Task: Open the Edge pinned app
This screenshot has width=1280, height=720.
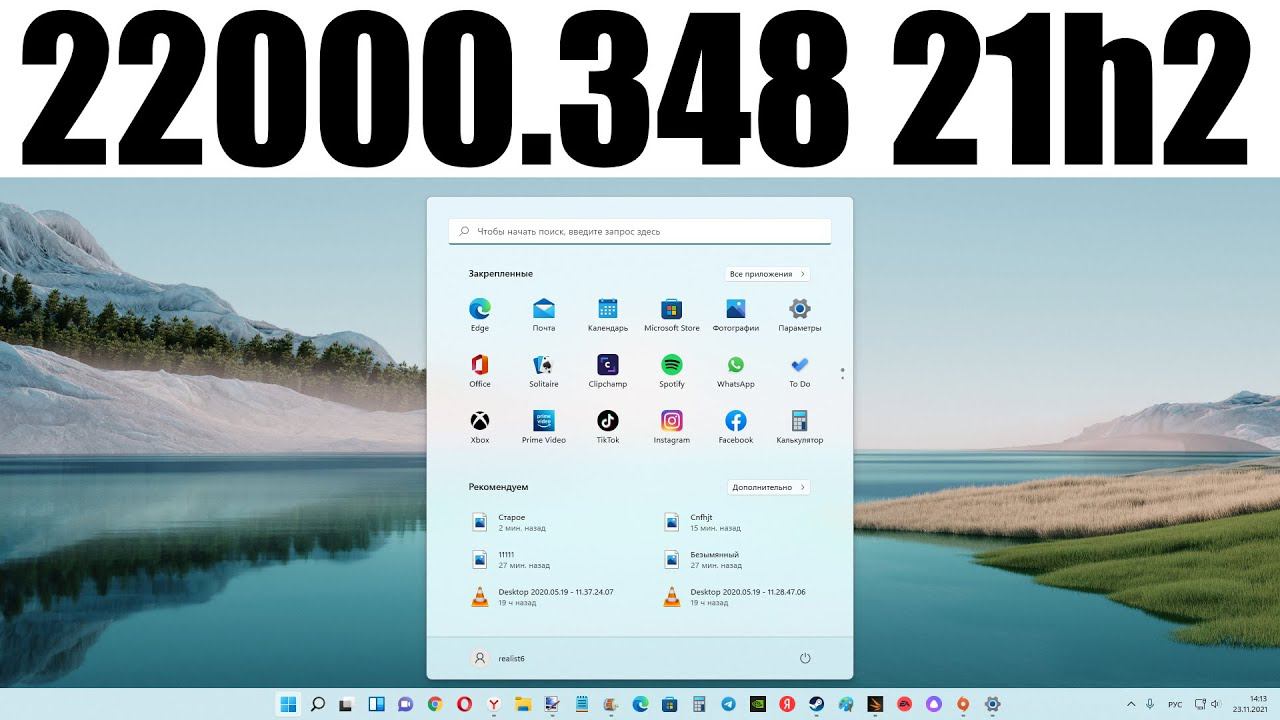Action: point(480,314)
